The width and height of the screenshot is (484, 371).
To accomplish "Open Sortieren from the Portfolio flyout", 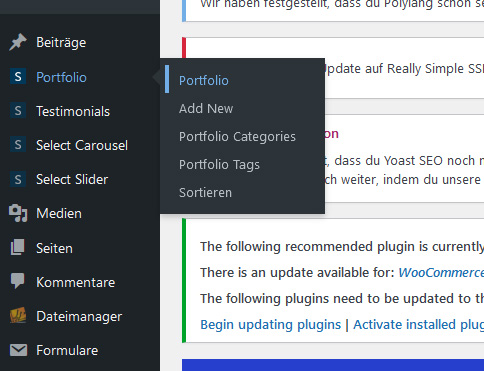I will (x=205, y=193).
